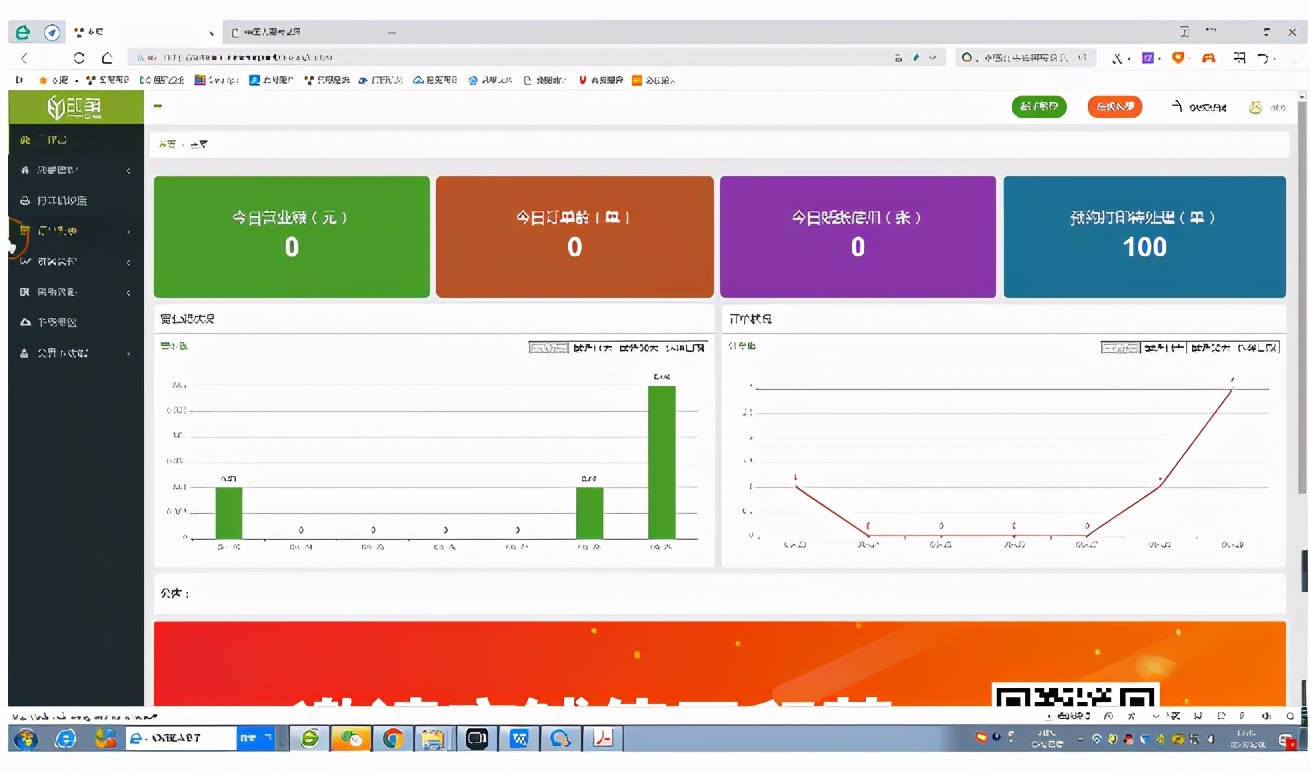Open the red PDF app on the taskbar
The width and height of the screenshot is (1310, 774).
(603, 739)
